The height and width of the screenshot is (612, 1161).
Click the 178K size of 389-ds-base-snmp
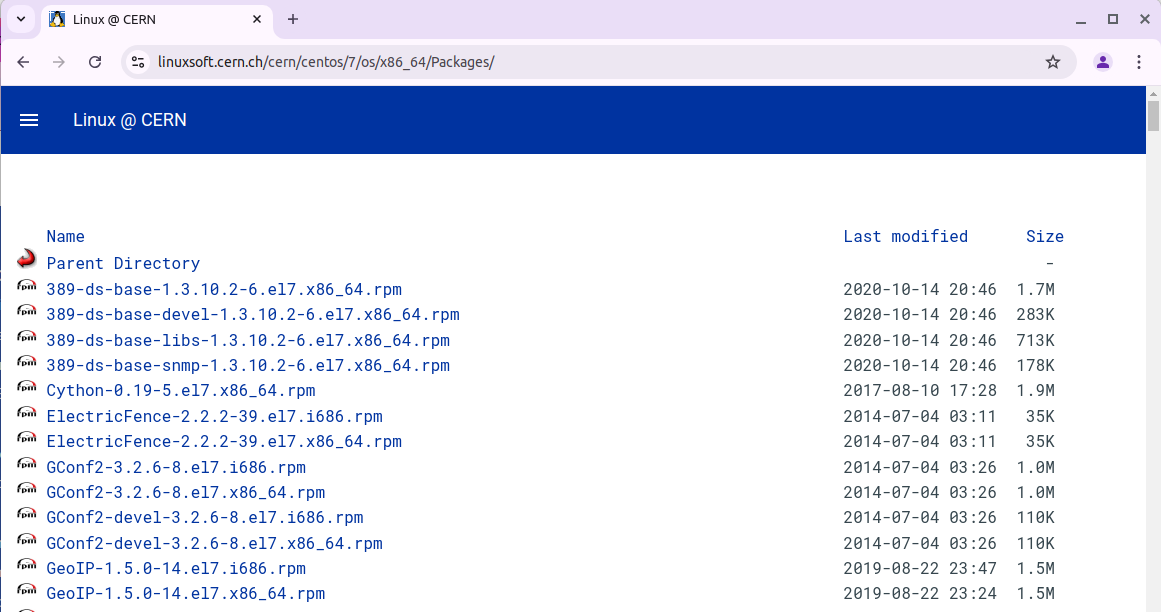(x=1035, y=366)
